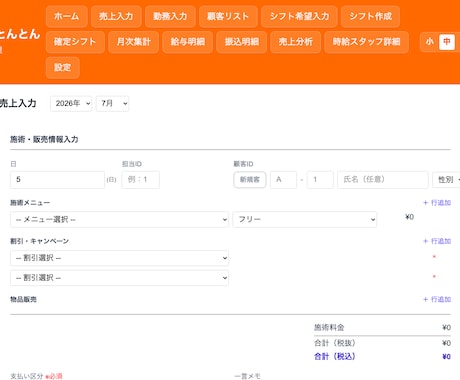Add a row to 物品販売
The height and width of the screenshot is (380, 460).
pyautogui.click(x=437, y=299)
